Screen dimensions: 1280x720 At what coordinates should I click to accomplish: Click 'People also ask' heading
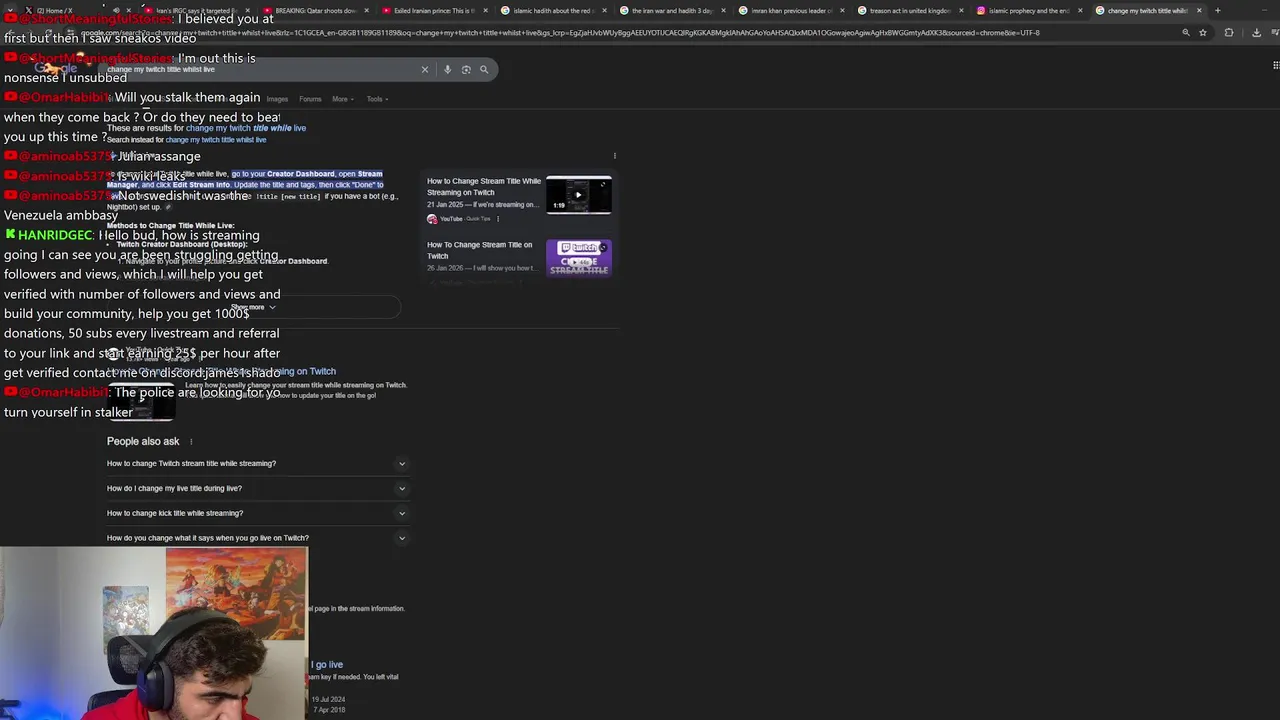click(x=143, y=441)
